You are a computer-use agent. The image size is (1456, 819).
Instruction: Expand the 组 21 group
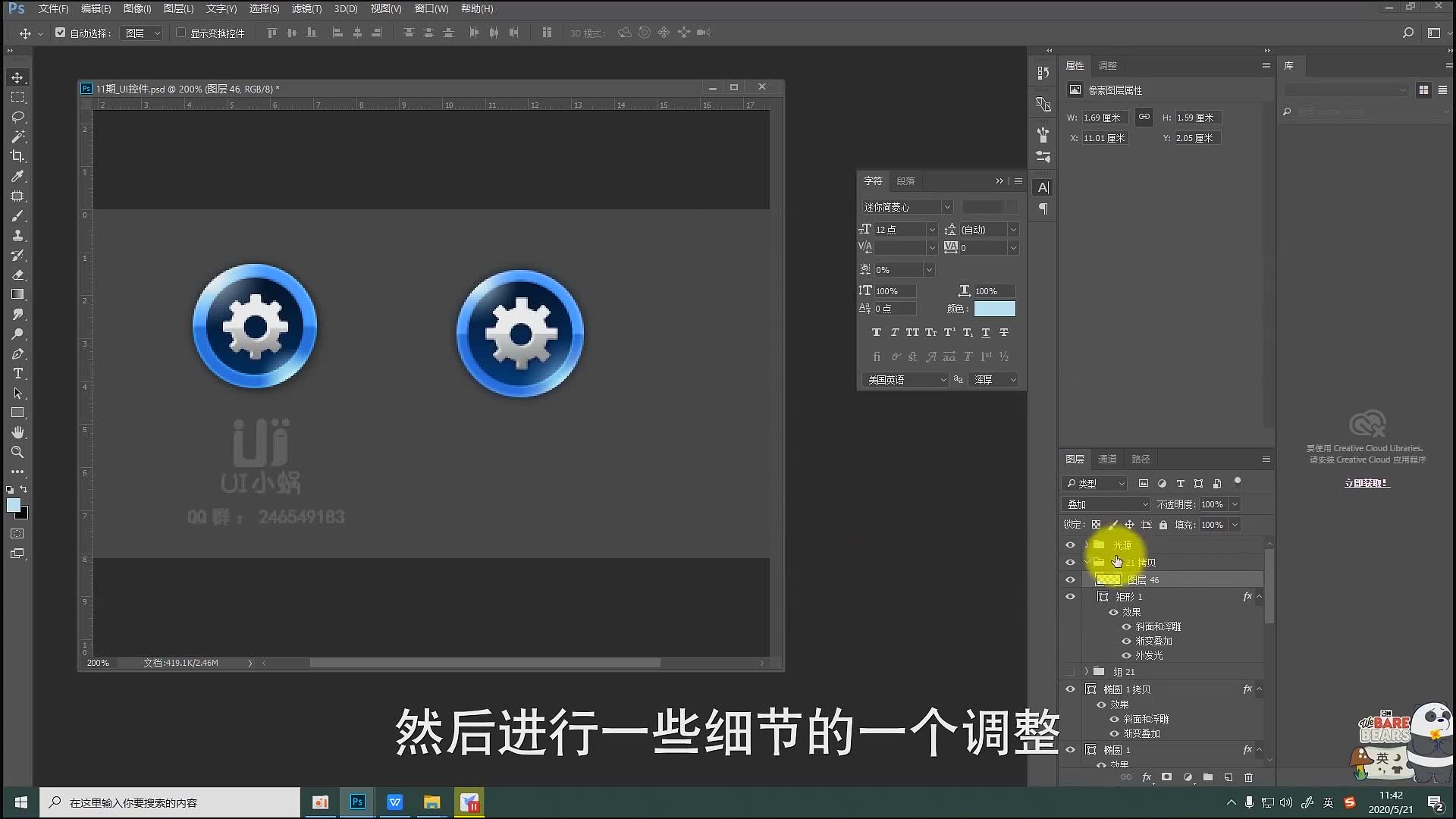[x=1087, y=672]
